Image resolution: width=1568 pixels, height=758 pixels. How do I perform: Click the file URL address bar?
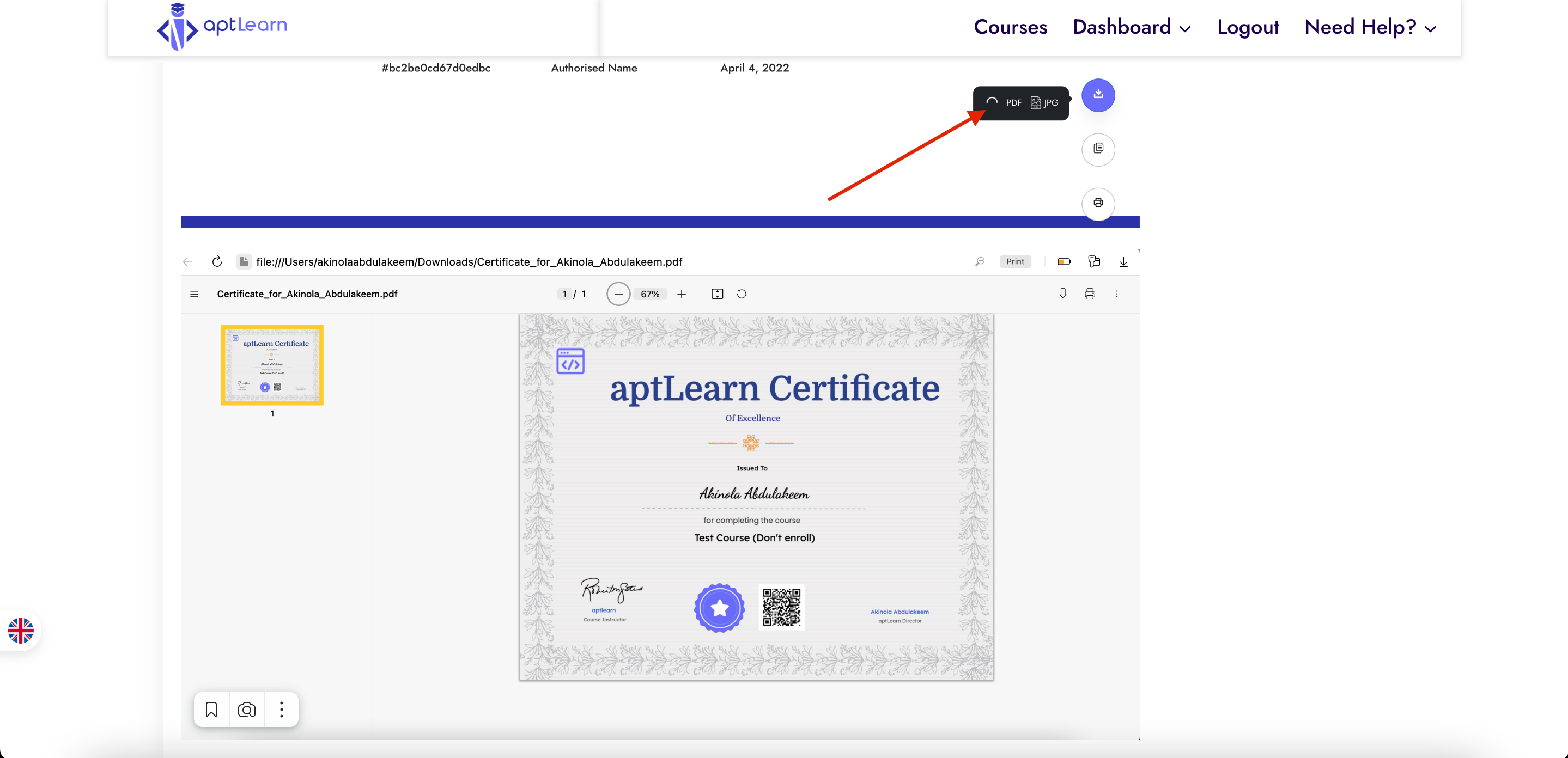(x=469, y=261)
